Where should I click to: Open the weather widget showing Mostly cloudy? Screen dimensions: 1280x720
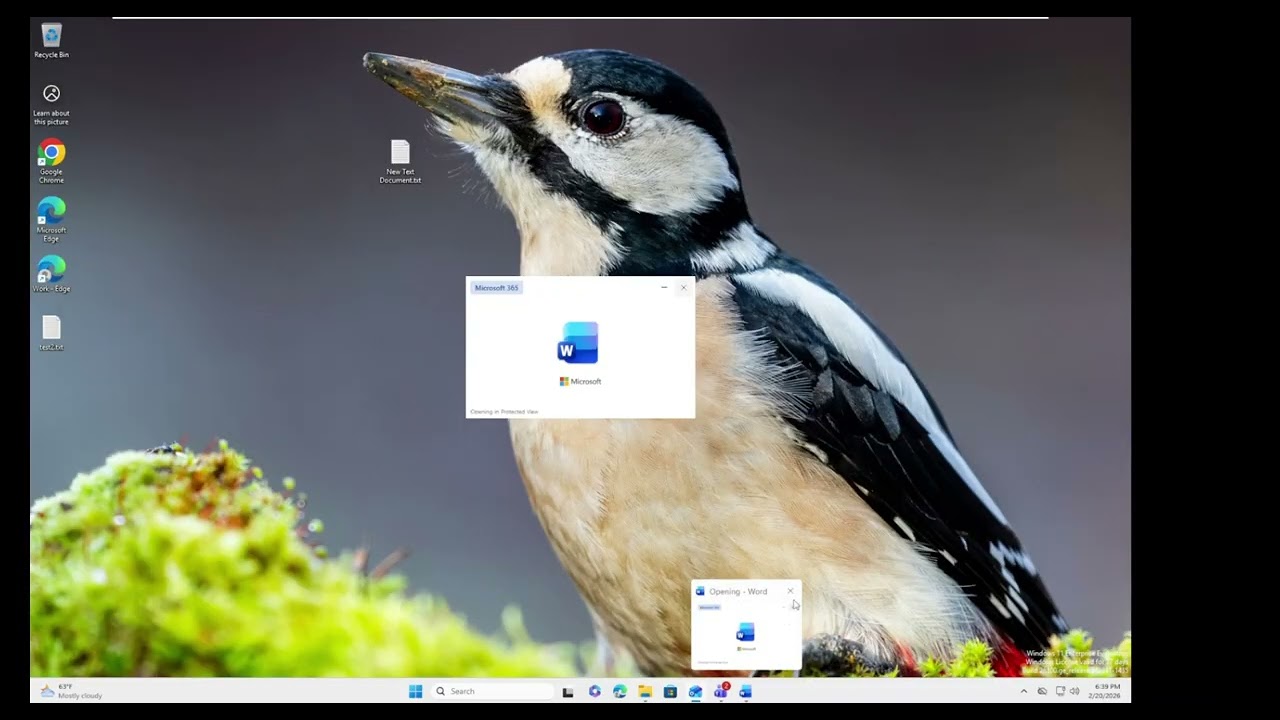click(x=71, y=691)
